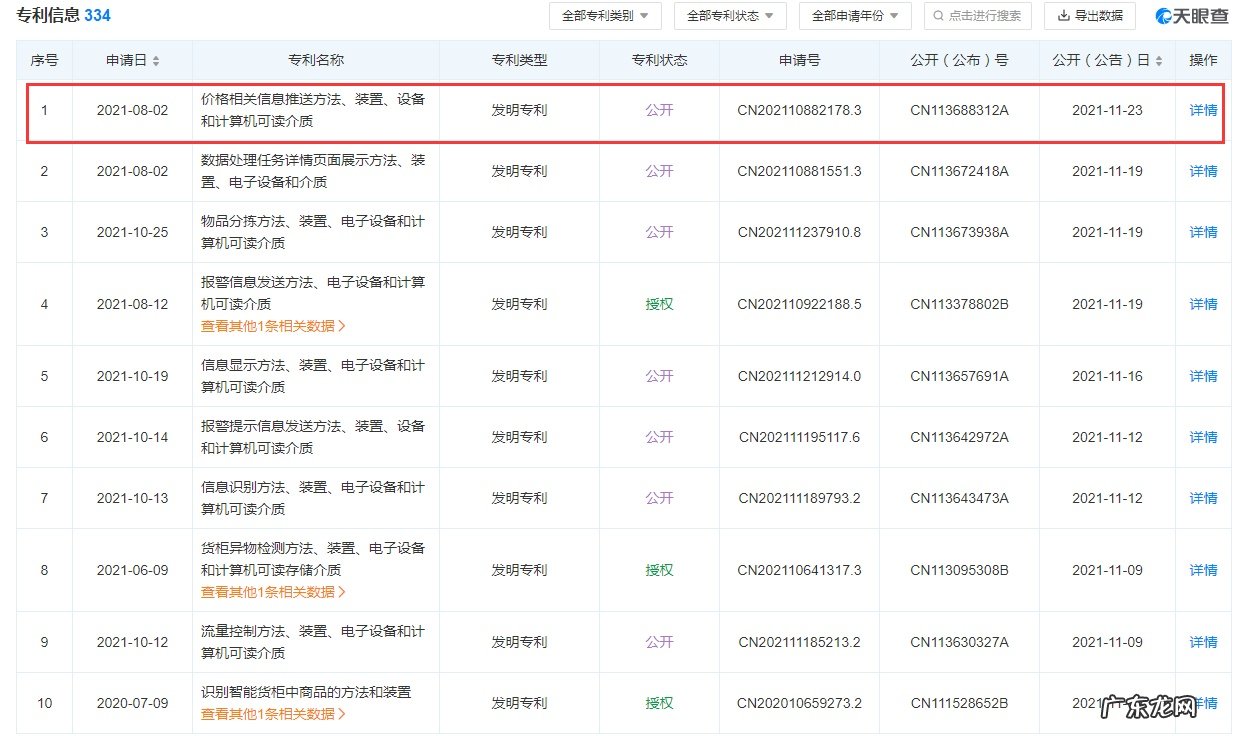Toggle sort order on 专利名称 column
This screenshot has width=1235, height=736.
(x=316, y=59)
